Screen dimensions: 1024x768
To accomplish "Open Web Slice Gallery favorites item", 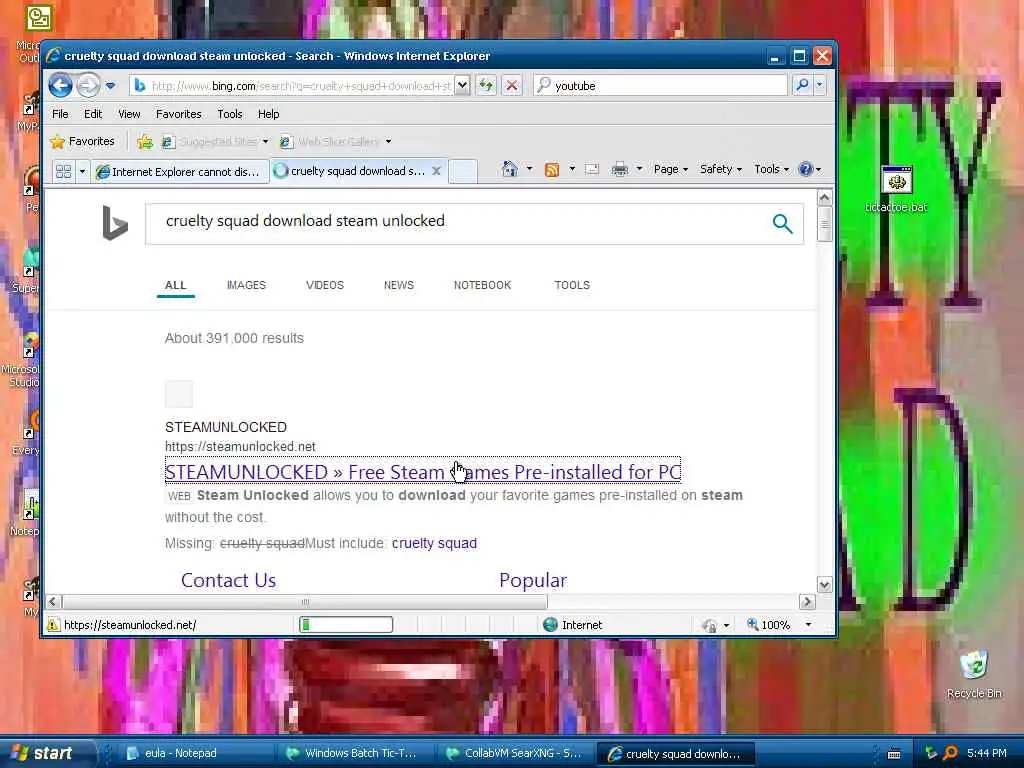I will [335, 142].
